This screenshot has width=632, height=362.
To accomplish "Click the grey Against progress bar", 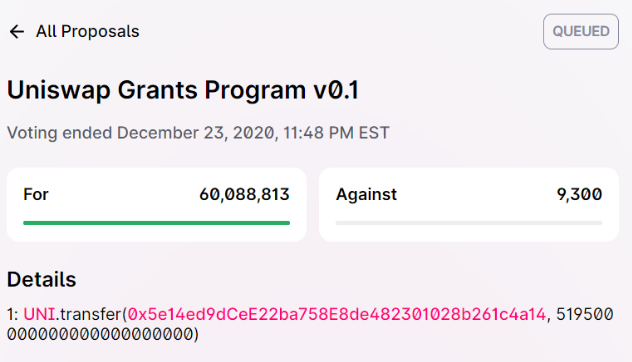I will click(x=469, y=223).
